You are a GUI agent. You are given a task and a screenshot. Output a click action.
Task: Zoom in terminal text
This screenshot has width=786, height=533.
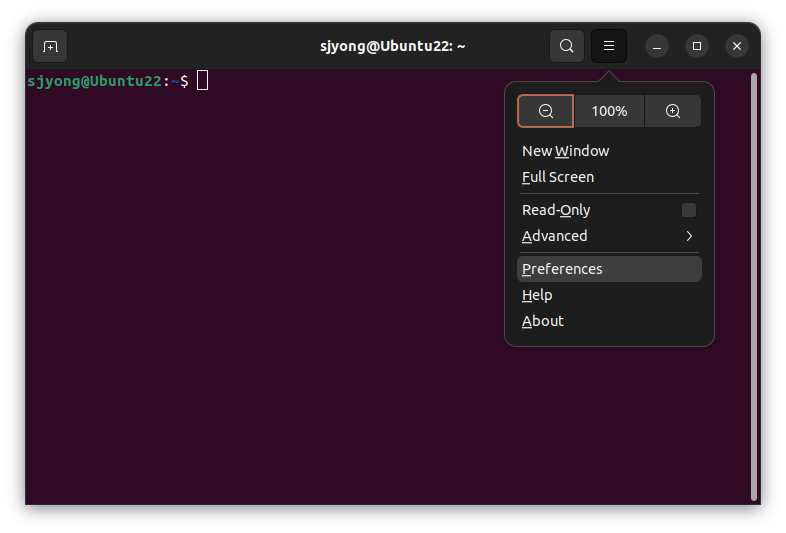[673, 111]
